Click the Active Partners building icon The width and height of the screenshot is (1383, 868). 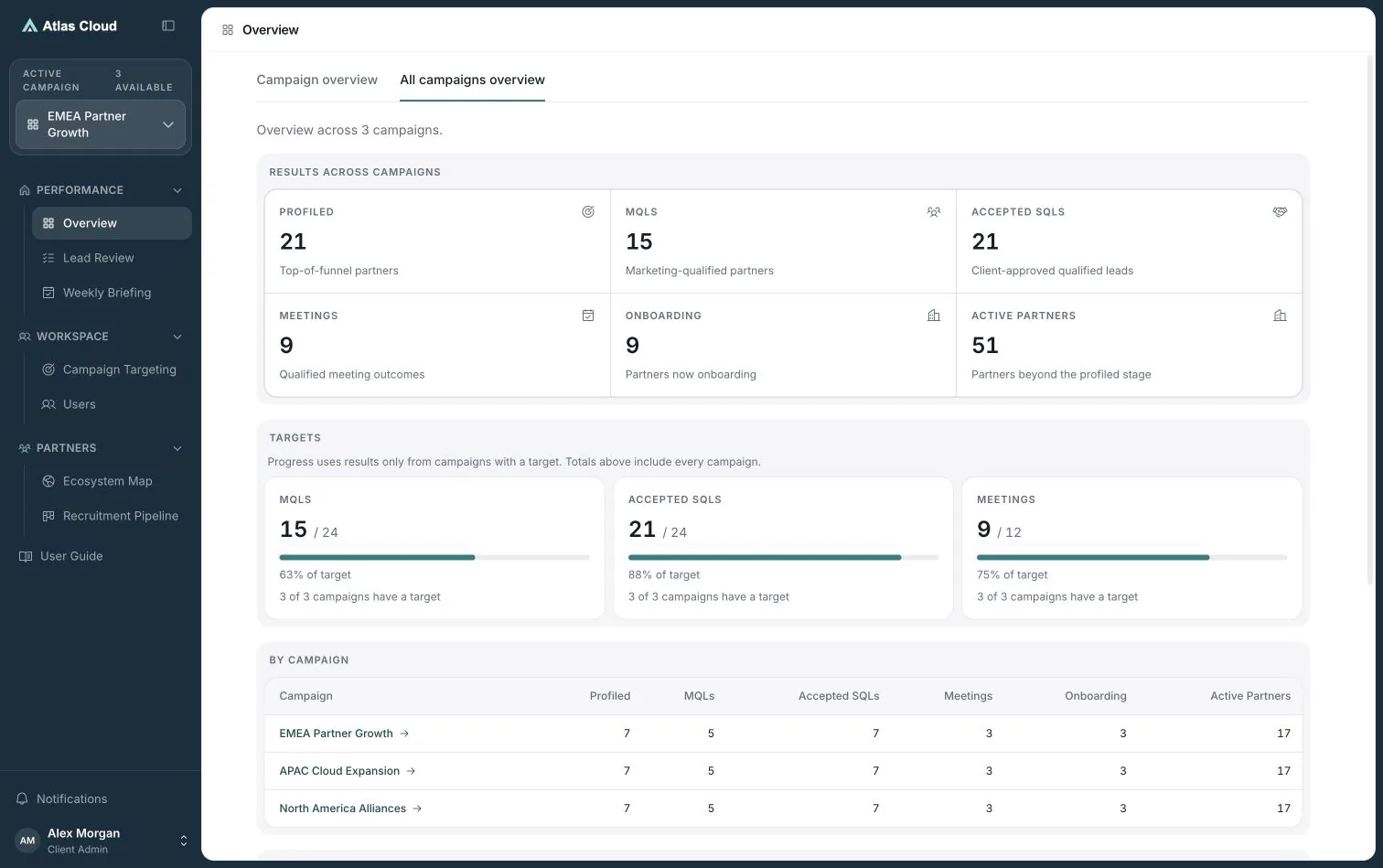click(1280, 316)
